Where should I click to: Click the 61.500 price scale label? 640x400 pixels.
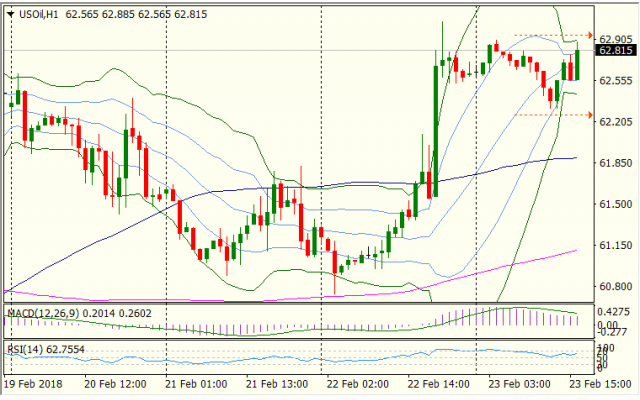tap(616, 204)
